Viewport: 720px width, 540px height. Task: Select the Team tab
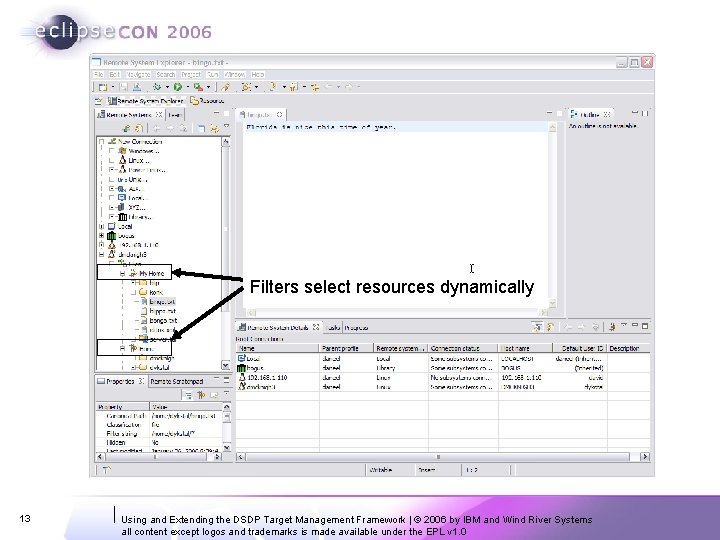click(174, 115)
